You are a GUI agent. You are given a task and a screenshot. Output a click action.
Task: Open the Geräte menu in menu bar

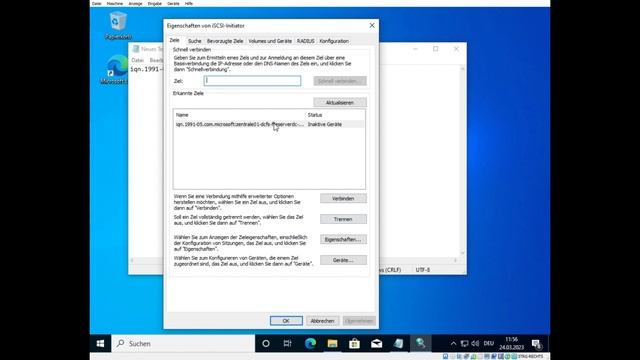point(173,3)
